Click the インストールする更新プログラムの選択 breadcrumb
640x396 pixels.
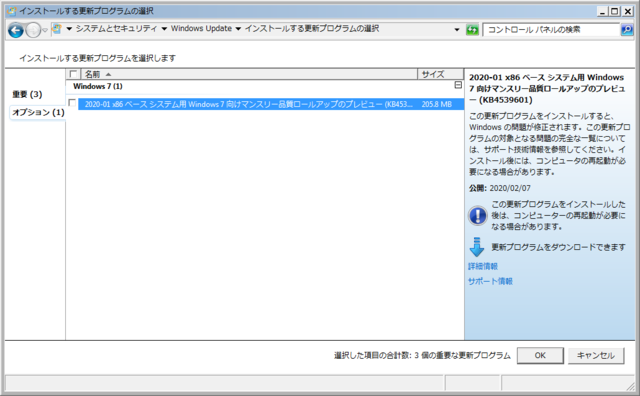pyautogui.click(x=312, y=29)
